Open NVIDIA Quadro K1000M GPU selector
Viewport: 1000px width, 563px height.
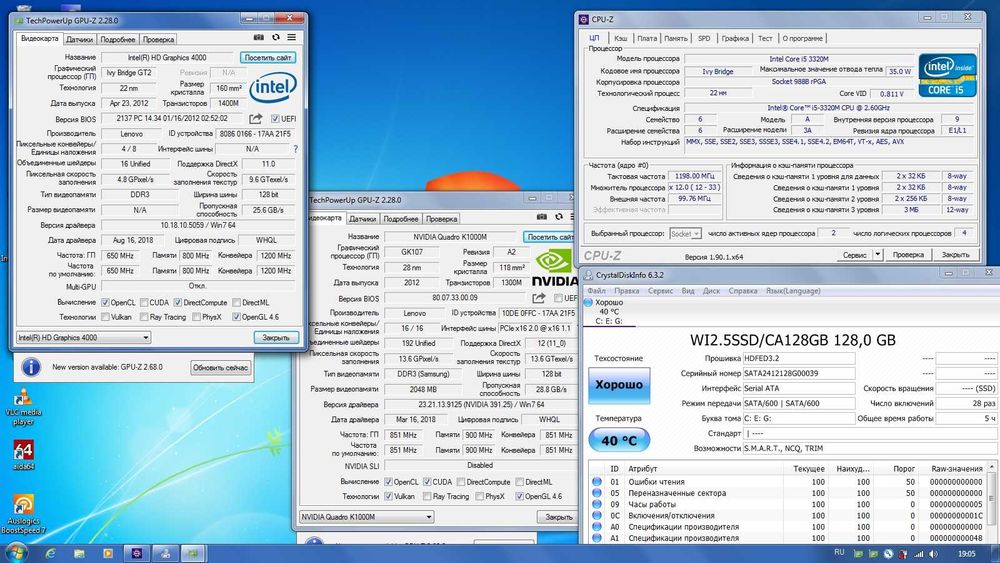367,517
